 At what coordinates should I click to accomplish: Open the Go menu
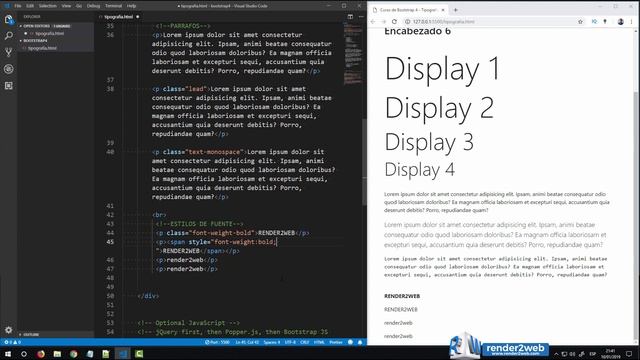tap(79, 6)
